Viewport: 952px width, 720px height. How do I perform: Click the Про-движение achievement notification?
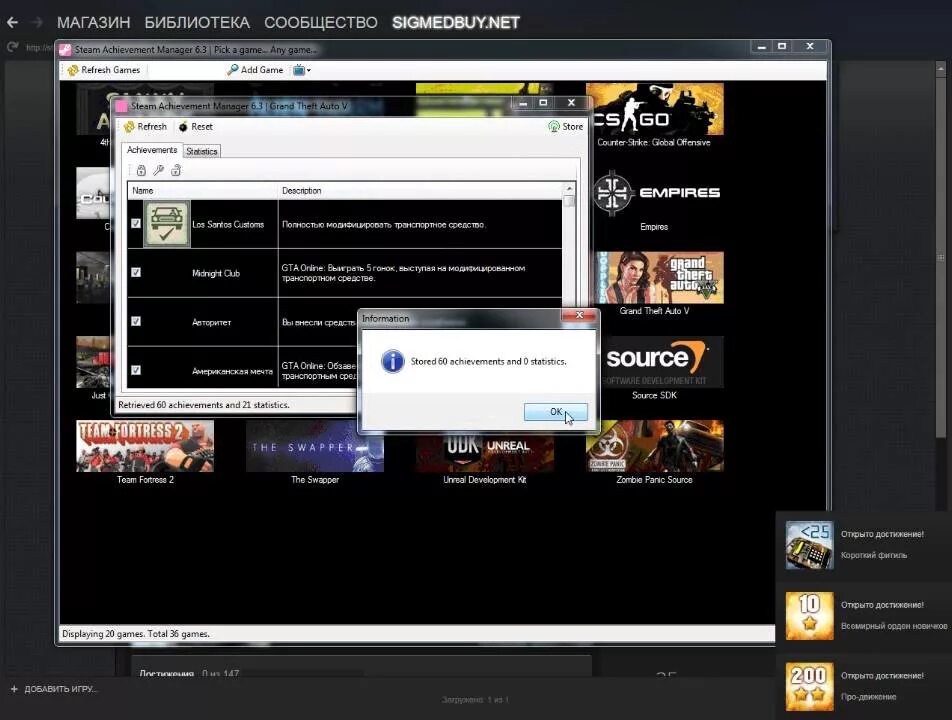pos(863,686)
